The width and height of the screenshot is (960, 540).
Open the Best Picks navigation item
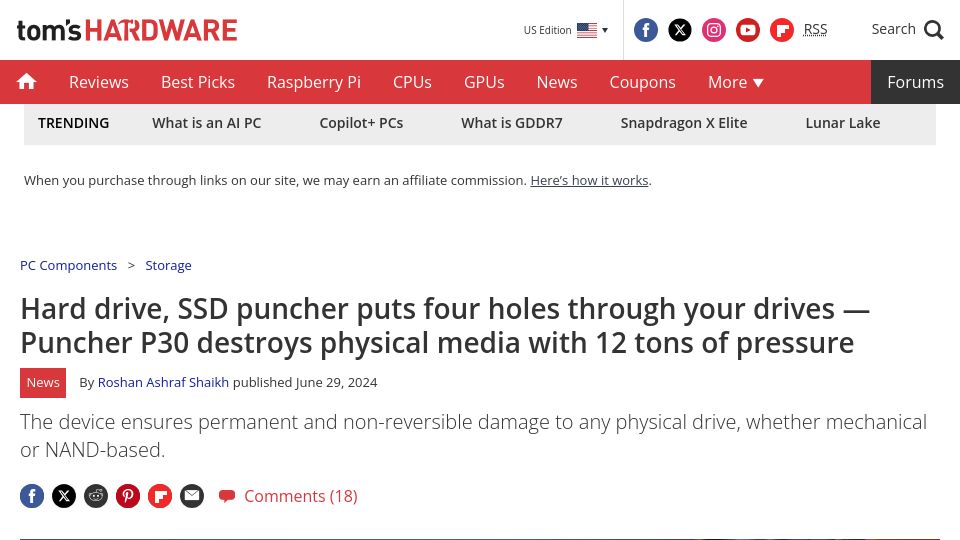(198, 82)
